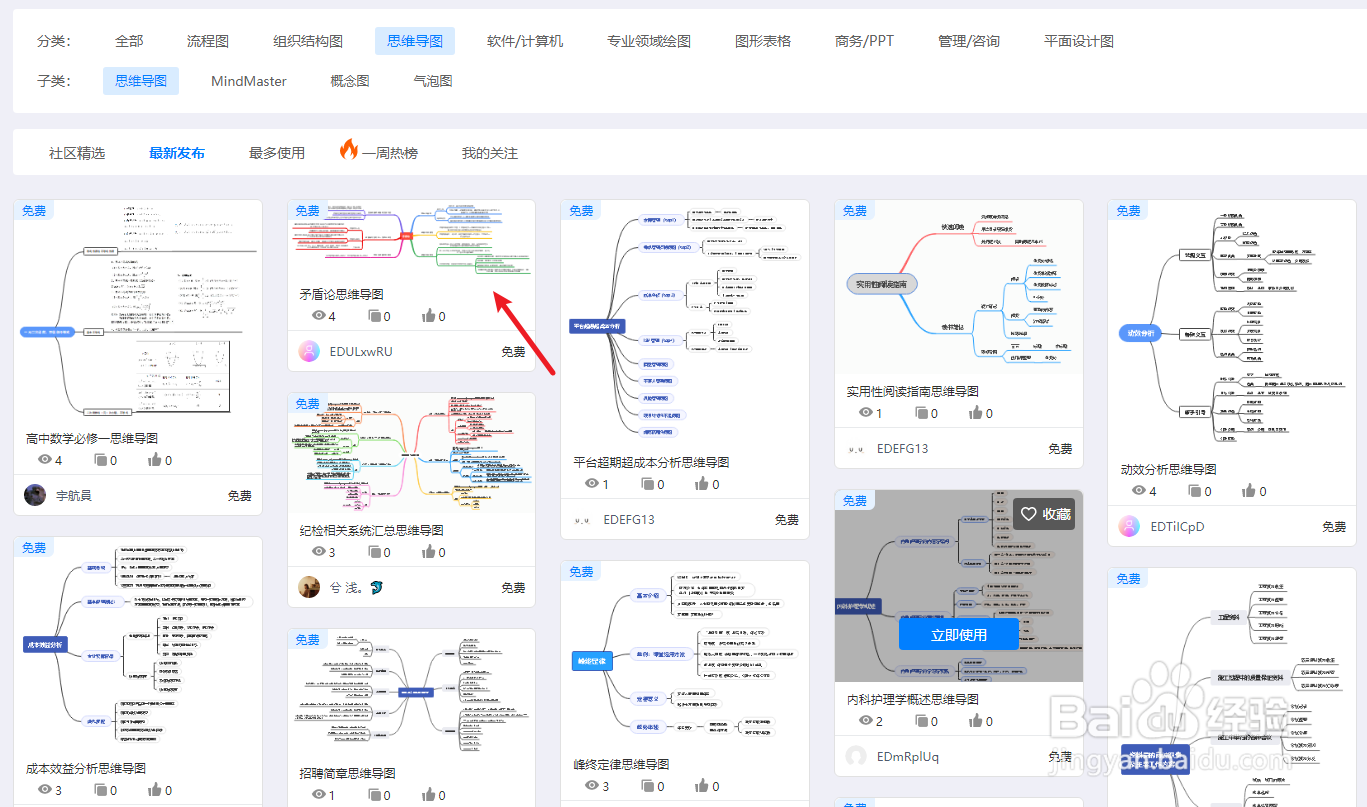Click EDmRplUq's avatar icon
This screenshot has width=1367, height=807.
pos(857,756)
